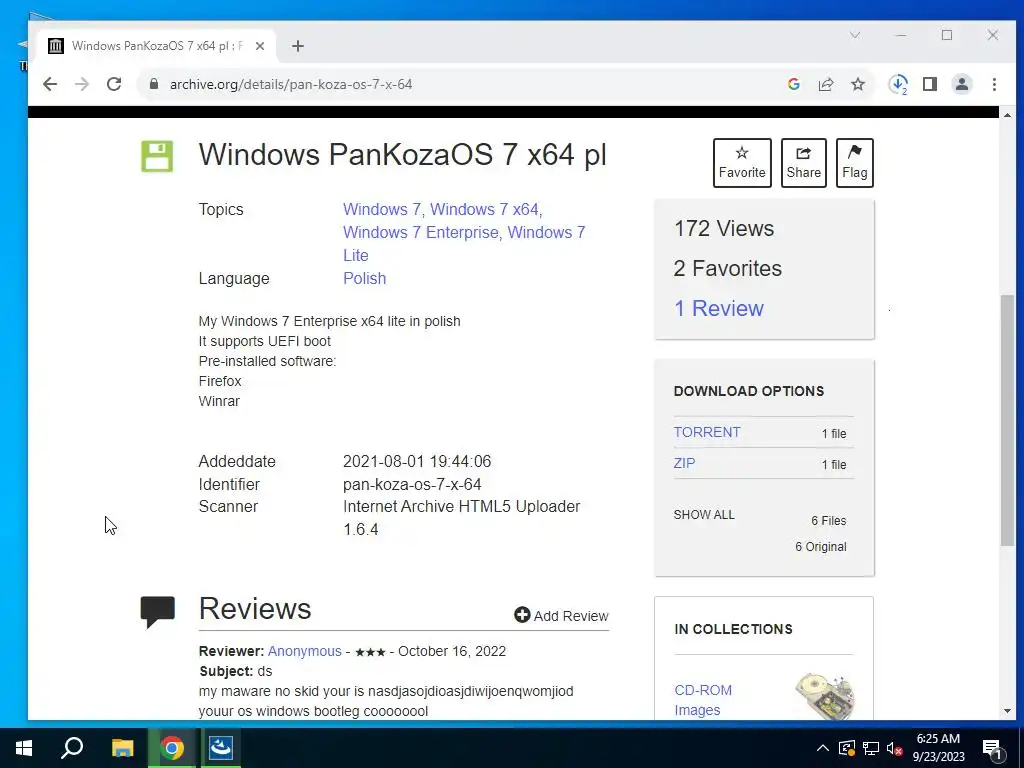
Task: Select the Windows PanKozaOS 7 x64 tab
Action: click(157, 46)
